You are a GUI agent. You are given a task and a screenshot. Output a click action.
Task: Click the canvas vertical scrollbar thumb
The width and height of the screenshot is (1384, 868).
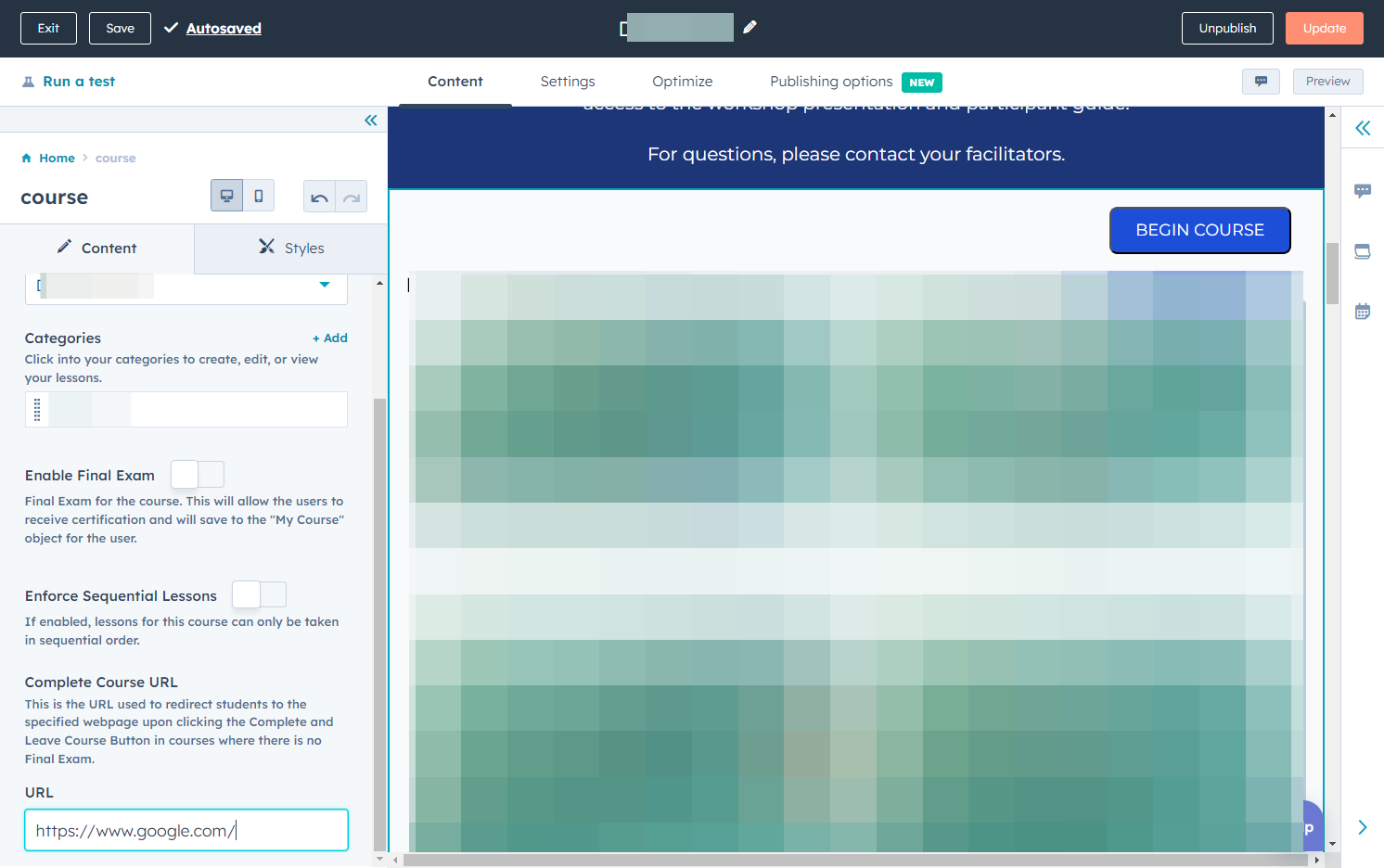pos(1332,274)
